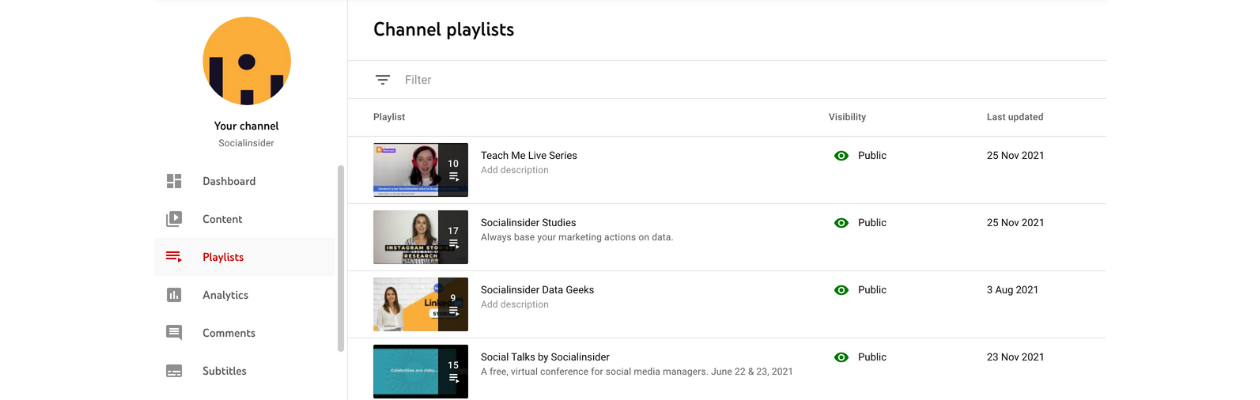Click Public visibility for Socialinsider Studies
The height and width of the screenshot is (400, 1260).
[x=872, y=223]
